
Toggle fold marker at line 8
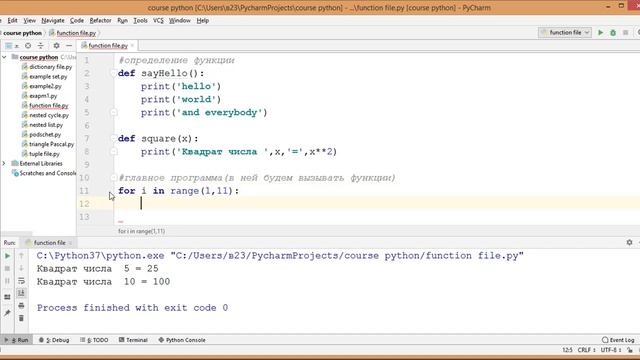[x=113, y=152]
